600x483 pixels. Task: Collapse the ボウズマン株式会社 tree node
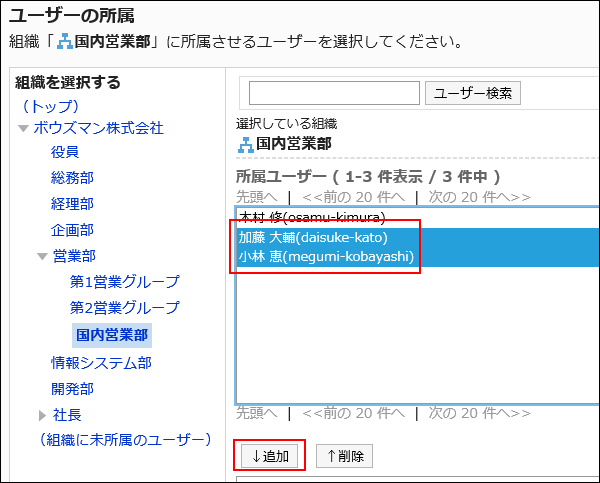23,128
